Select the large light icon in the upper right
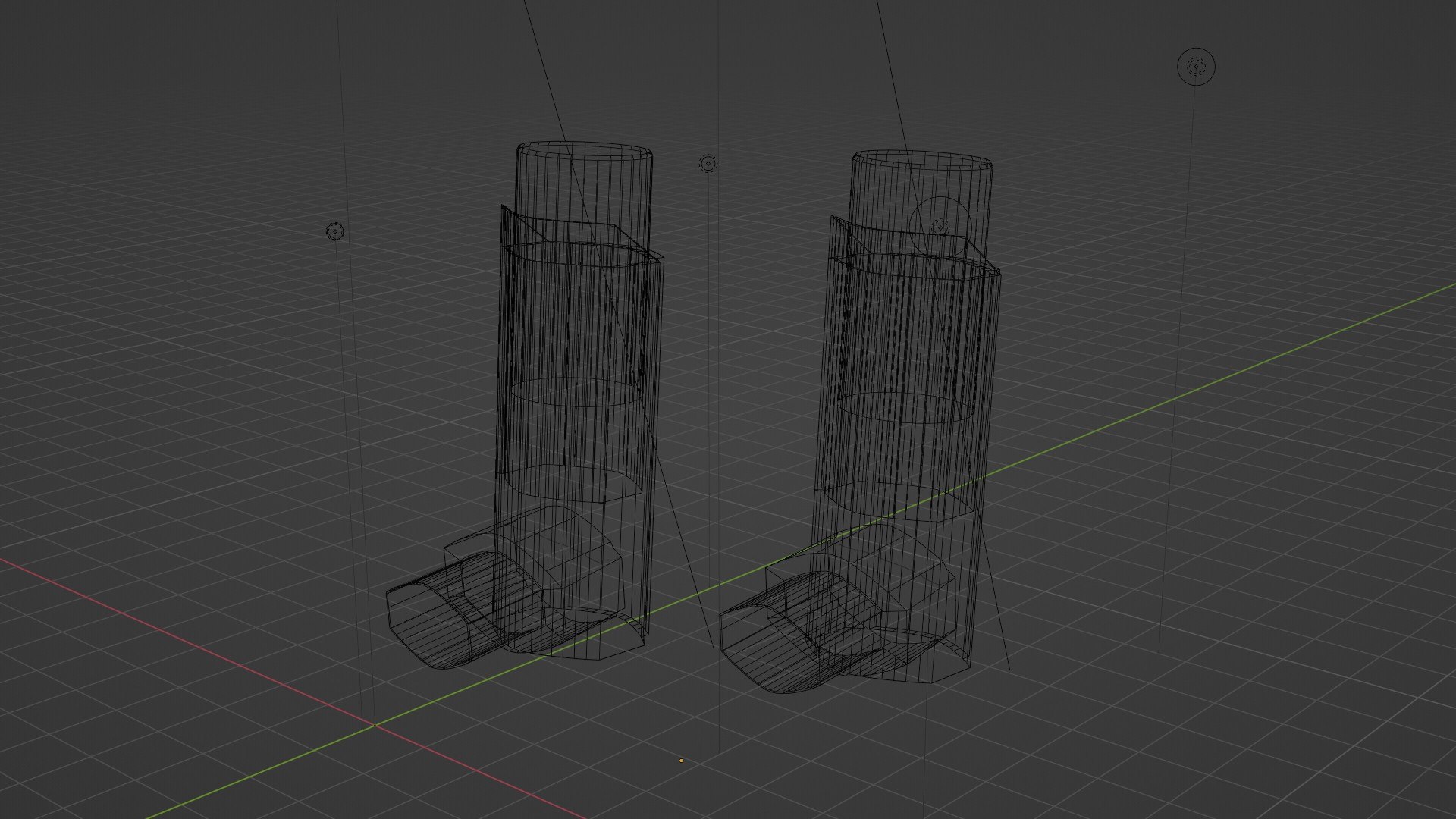Image resolution: width=1456 pixels, height=819 pixels. (1196, 67)
